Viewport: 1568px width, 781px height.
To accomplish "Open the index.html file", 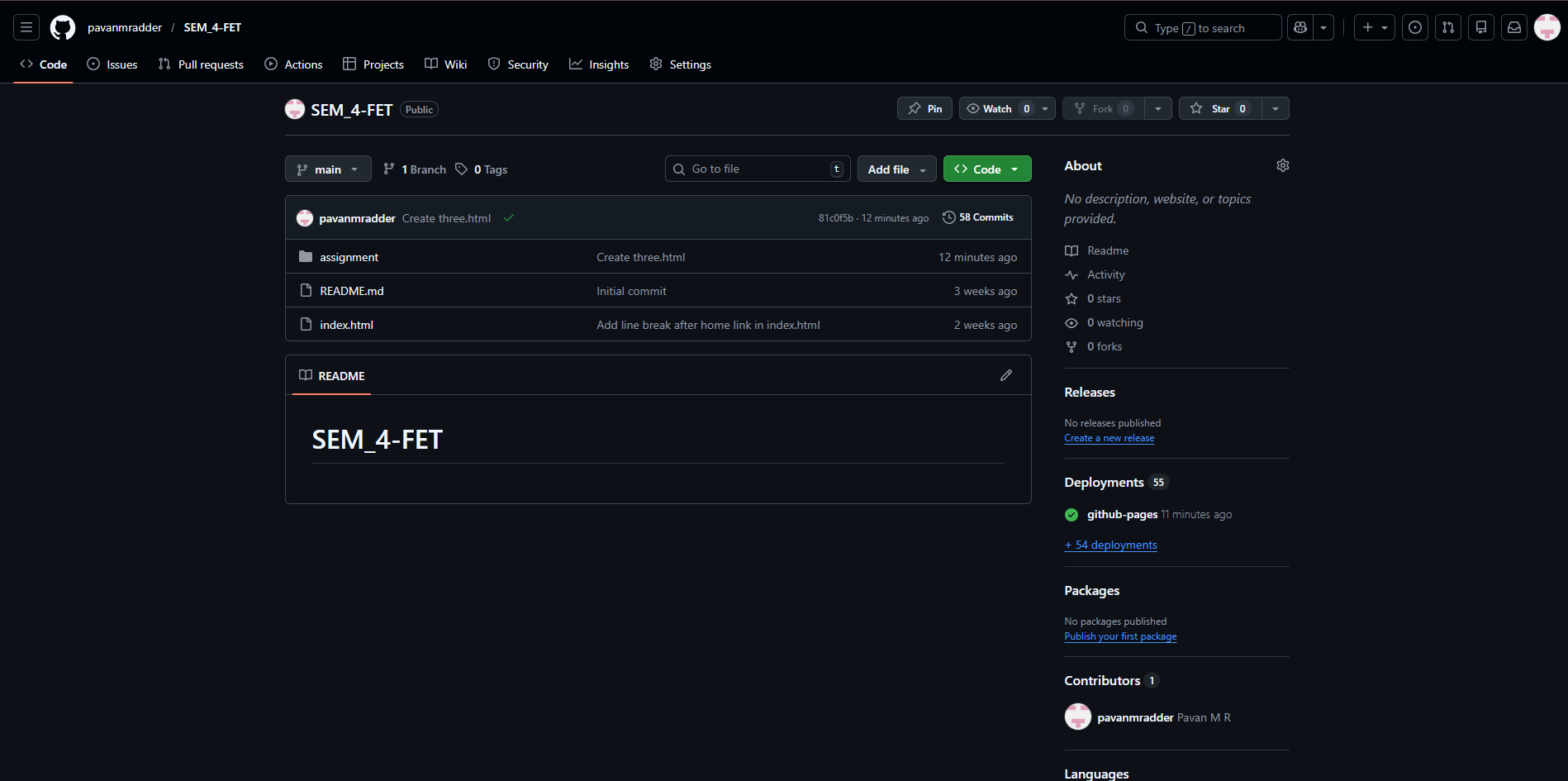I will [x=346, y=325].
